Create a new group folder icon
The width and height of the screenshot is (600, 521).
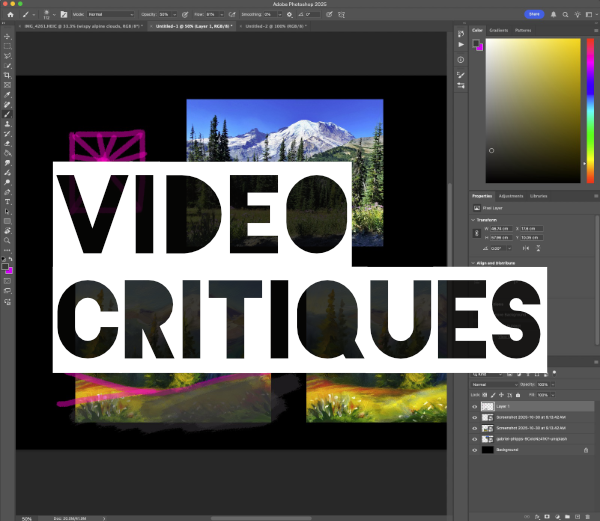(x=567, y=517)
